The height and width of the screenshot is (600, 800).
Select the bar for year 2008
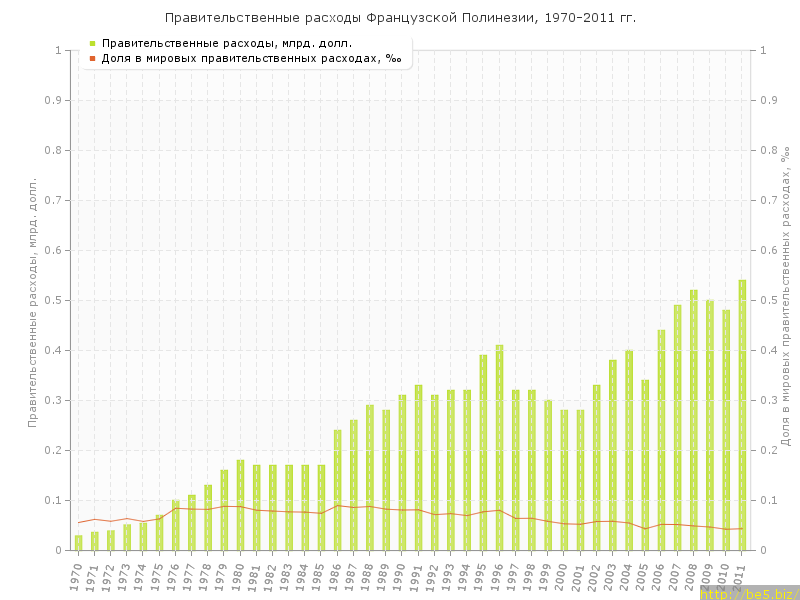click(693, 420)
